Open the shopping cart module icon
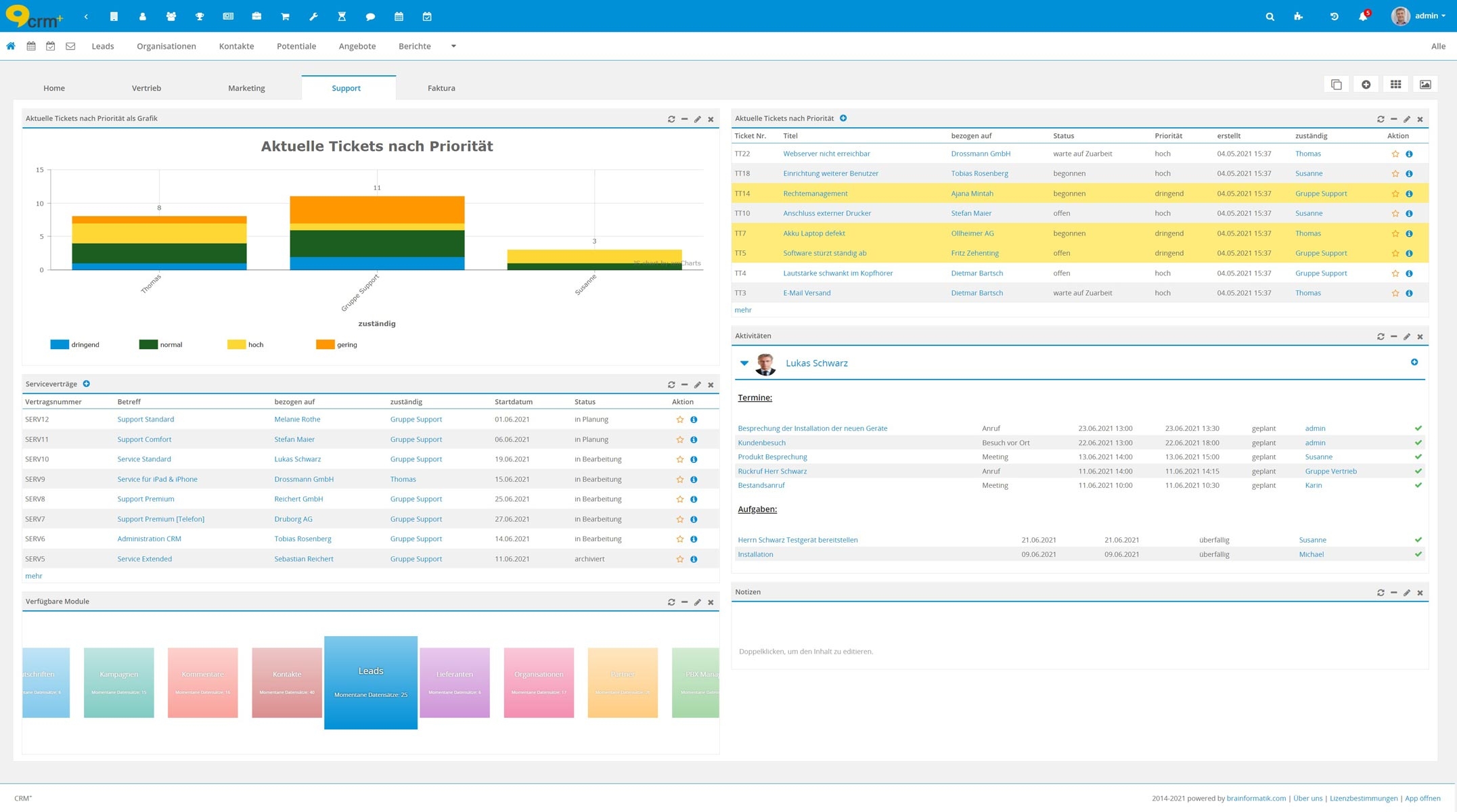The width and height of the screenshot is (1457, 812). click(285, 16)
